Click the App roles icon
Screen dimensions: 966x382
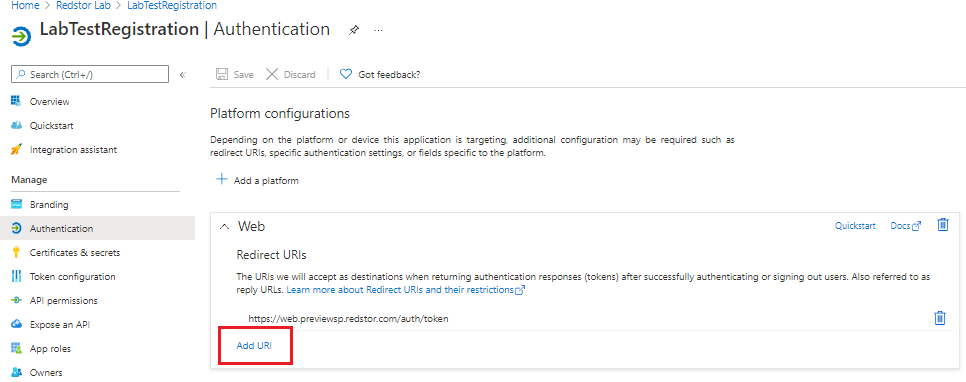(17, 349)
